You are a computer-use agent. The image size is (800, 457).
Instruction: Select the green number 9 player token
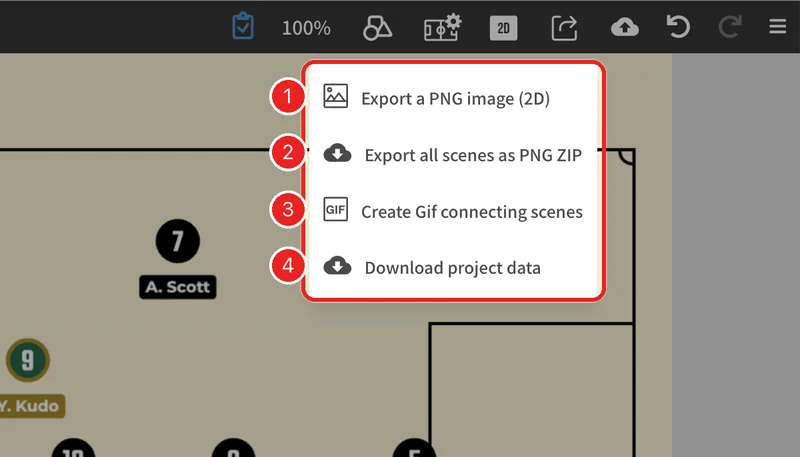(x=28, y=360)
